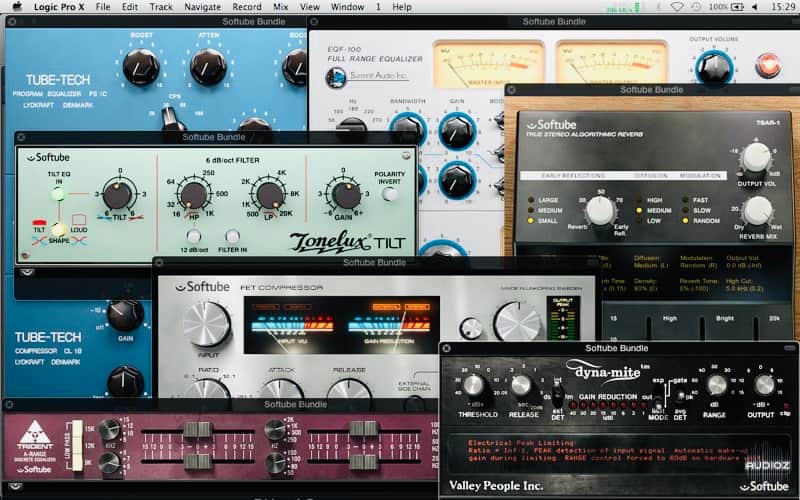Click the Tube-Tech PE 1C Boost knob

(x=141, y=67)
